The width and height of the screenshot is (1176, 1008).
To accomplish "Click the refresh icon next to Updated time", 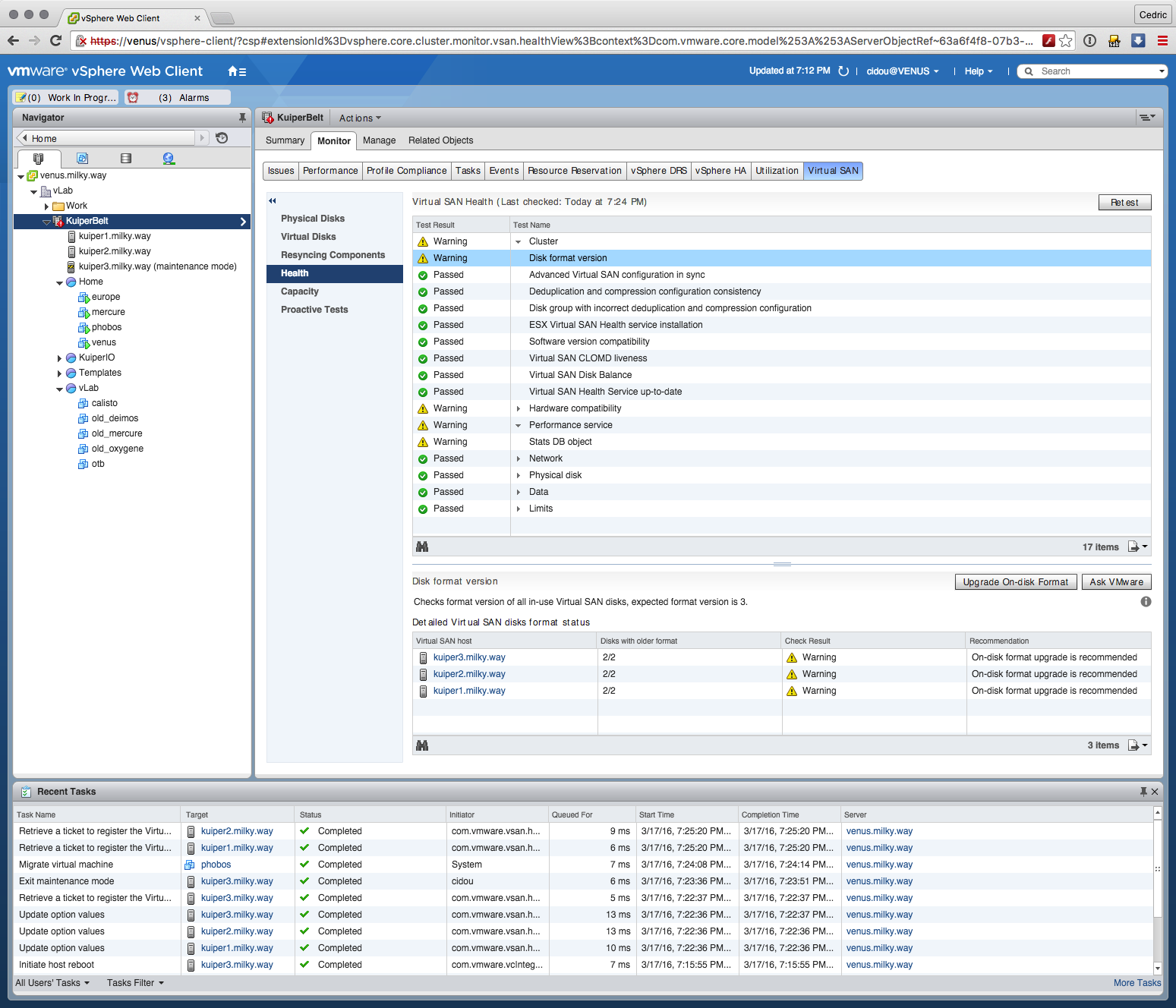I will click(x=843, y=71).
